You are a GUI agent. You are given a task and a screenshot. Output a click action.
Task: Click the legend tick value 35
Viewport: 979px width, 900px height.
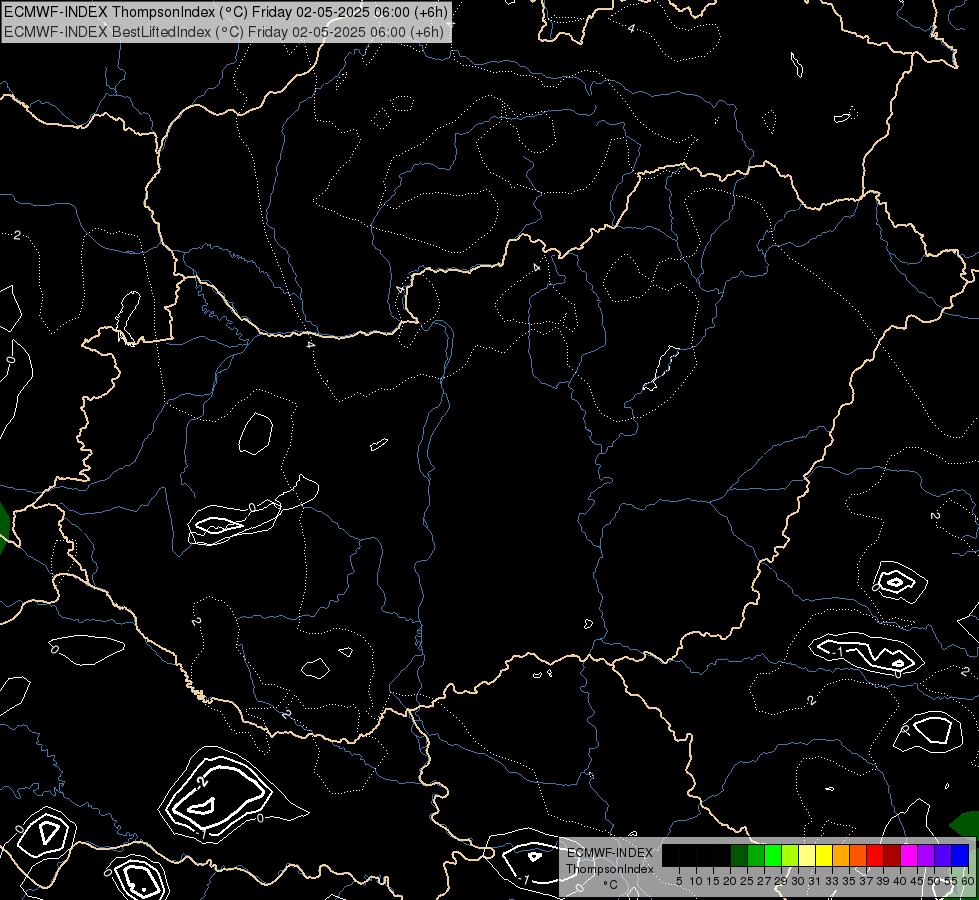tap(850, 881)
